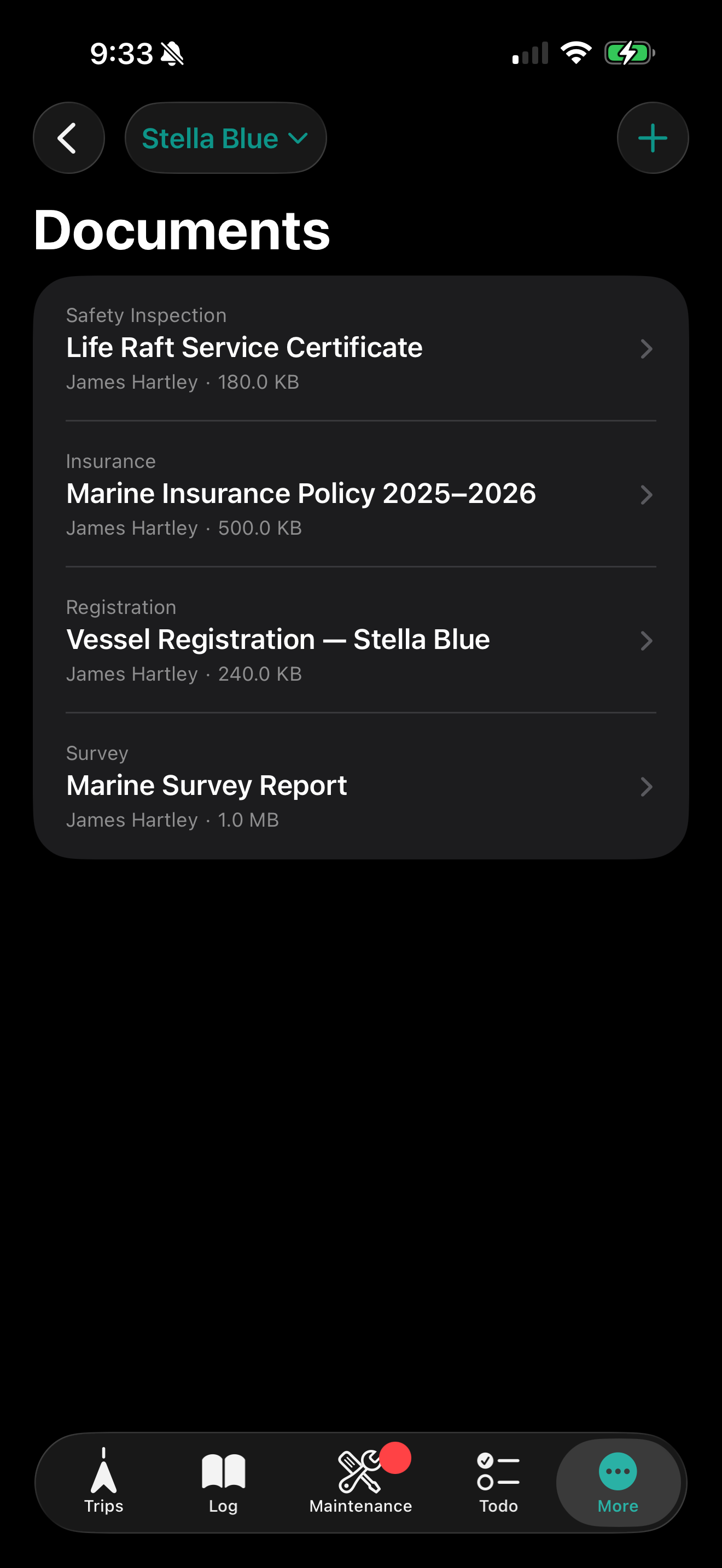Add a new document with plus icon
722x1568 pixels.
[x=653, y=138]
